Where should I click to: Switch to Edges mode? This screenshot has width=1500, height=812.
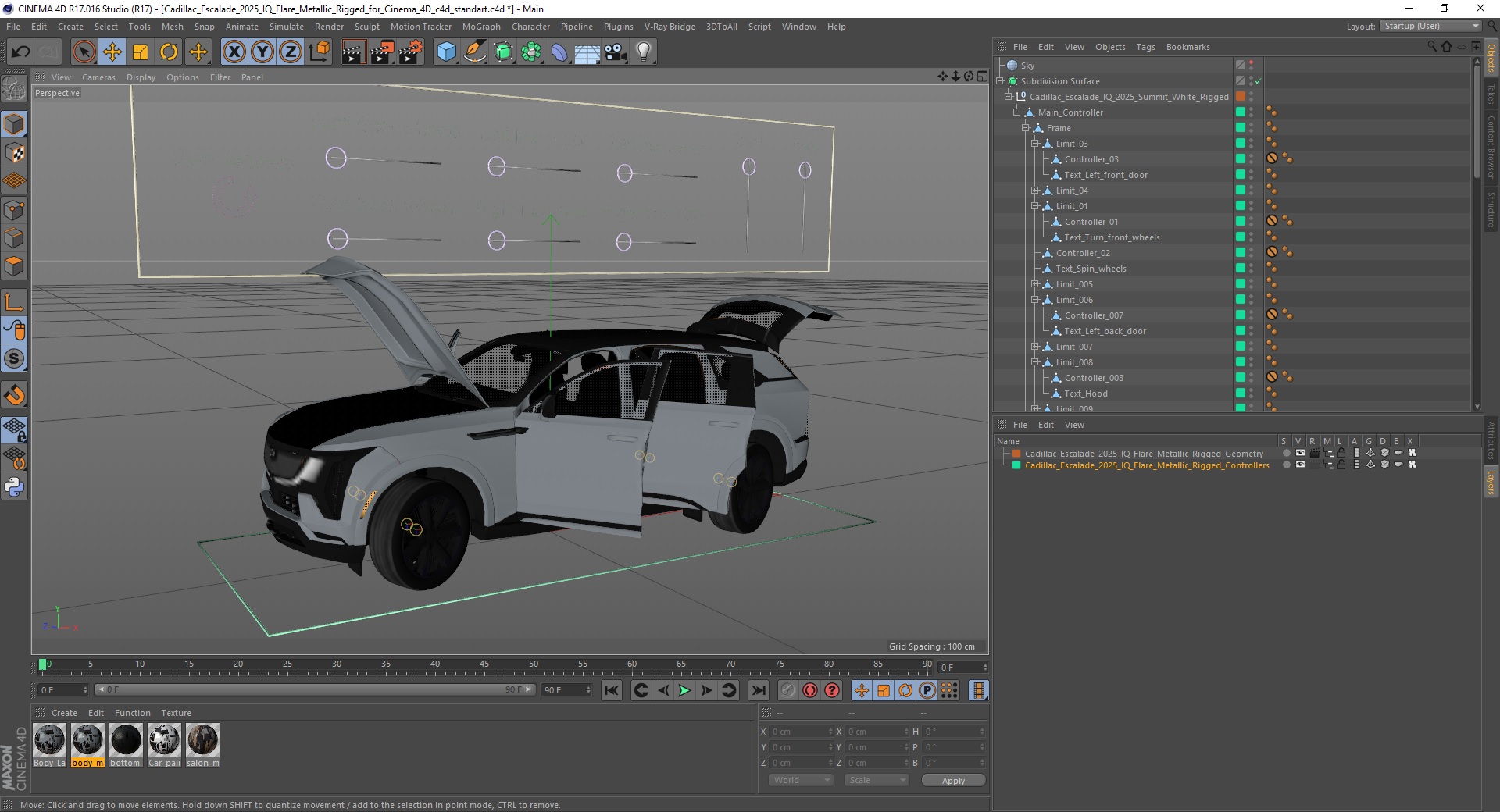pos(14,238)
